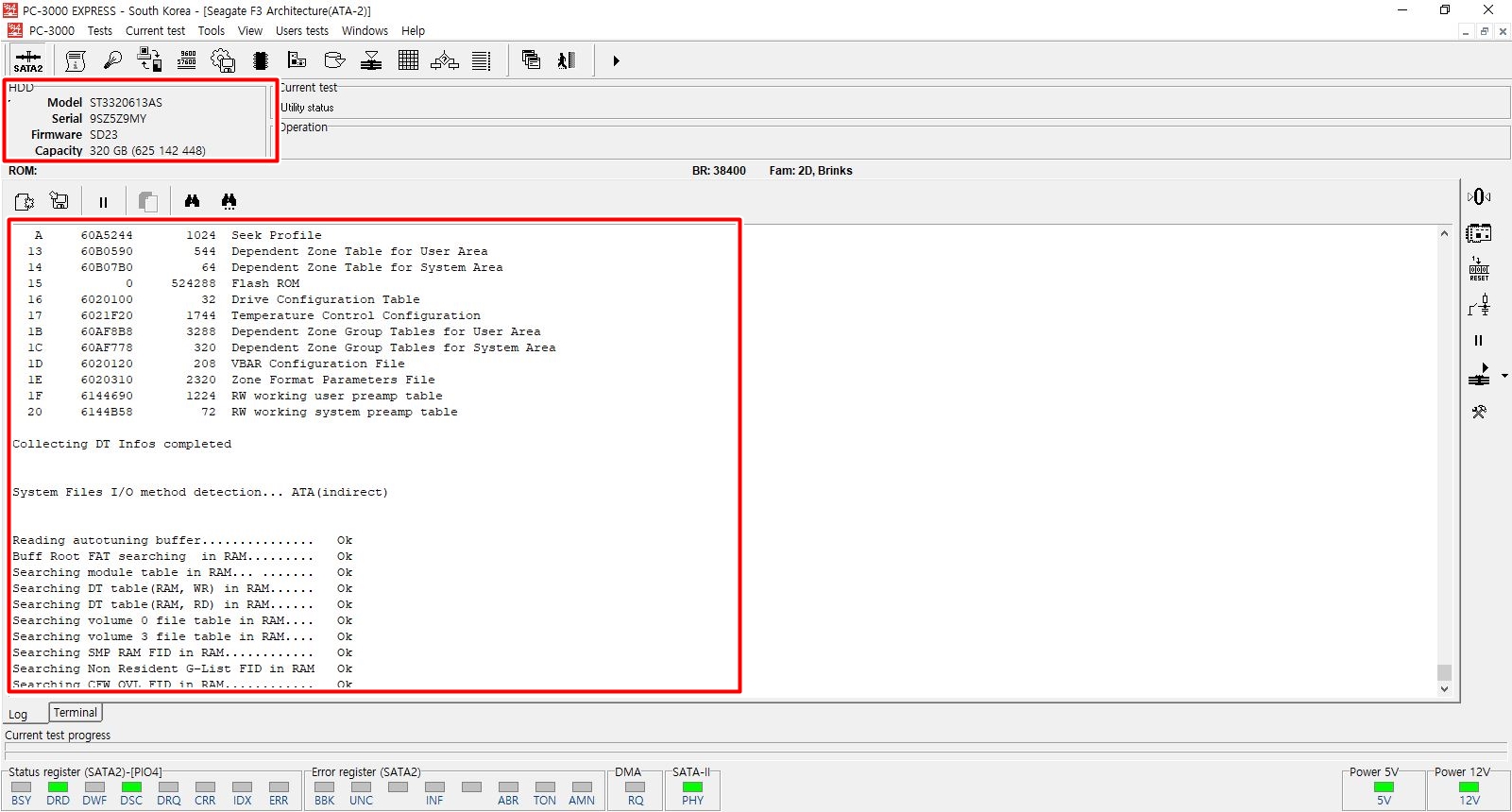This screenshot has width=1512, height=812.
Task: Click the gear document icon in log toolbar
Action: [x=25, y=201]
